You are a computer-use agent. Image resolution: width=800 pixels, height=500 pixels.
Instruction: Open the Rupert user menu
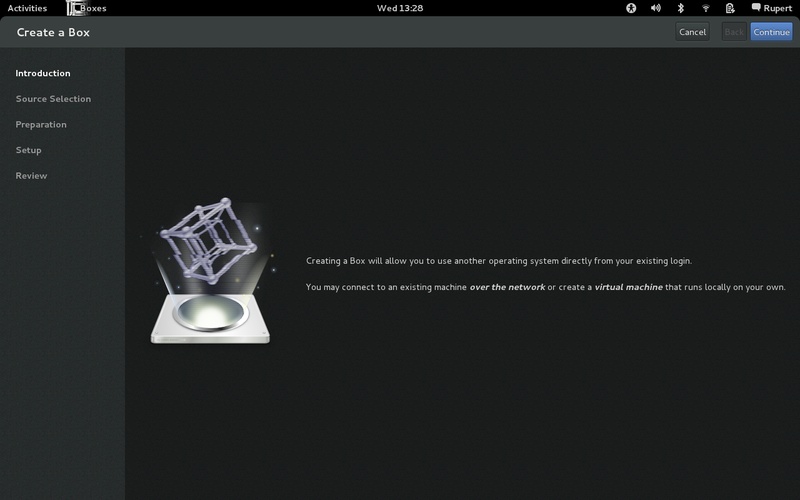(x=778, y=8)
